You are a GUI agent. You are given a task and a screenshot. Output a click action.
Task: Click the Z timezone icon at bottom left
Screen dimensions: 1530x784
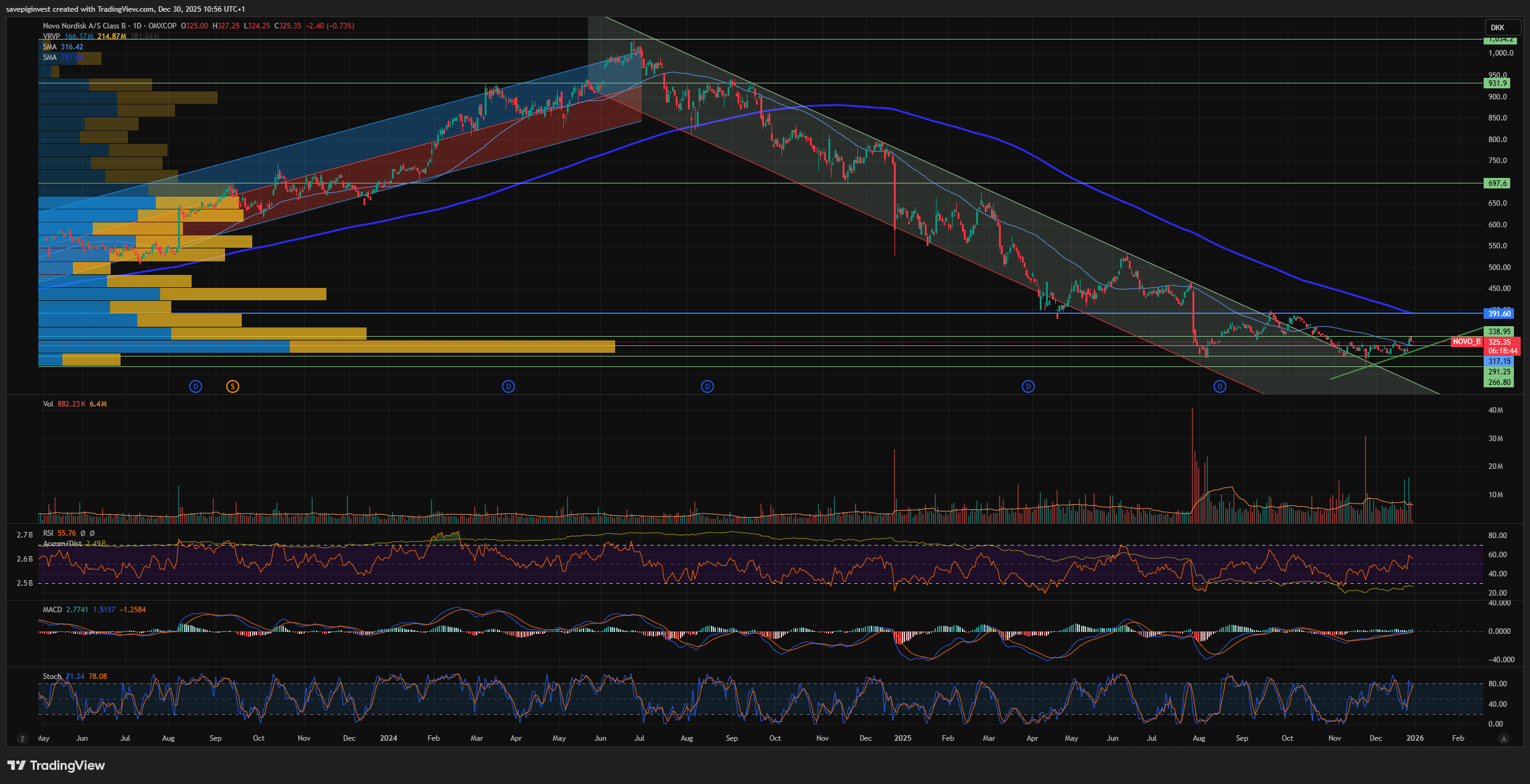(x=23, y=738)
